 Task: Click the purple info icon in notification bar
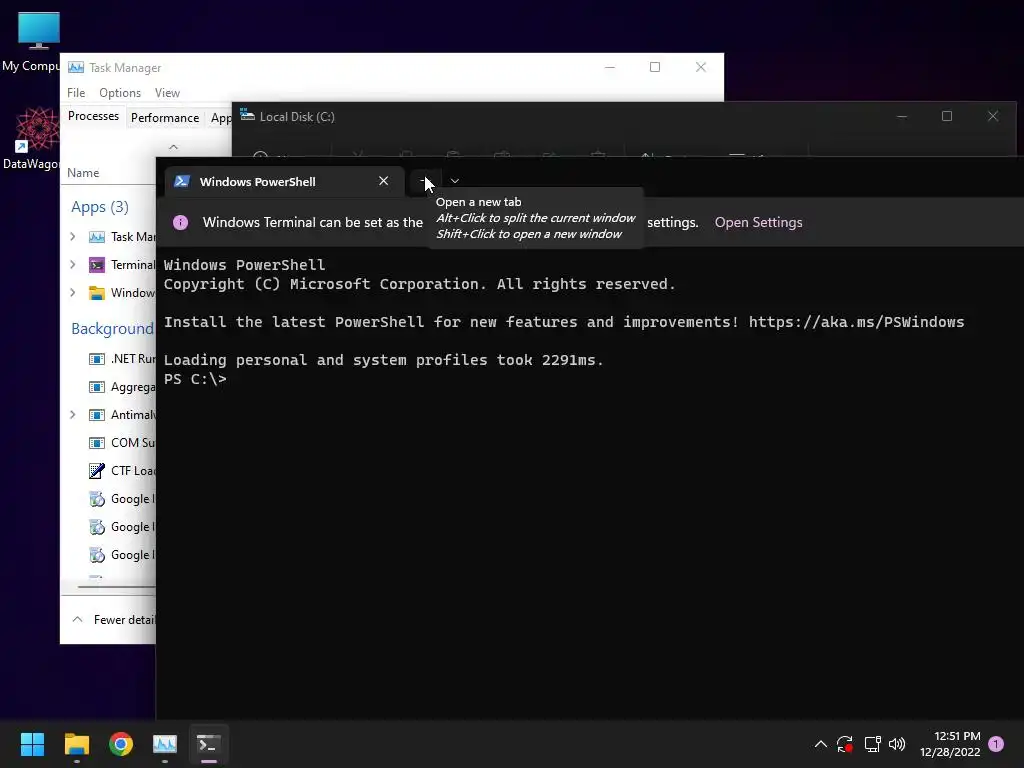click(180, 222)
